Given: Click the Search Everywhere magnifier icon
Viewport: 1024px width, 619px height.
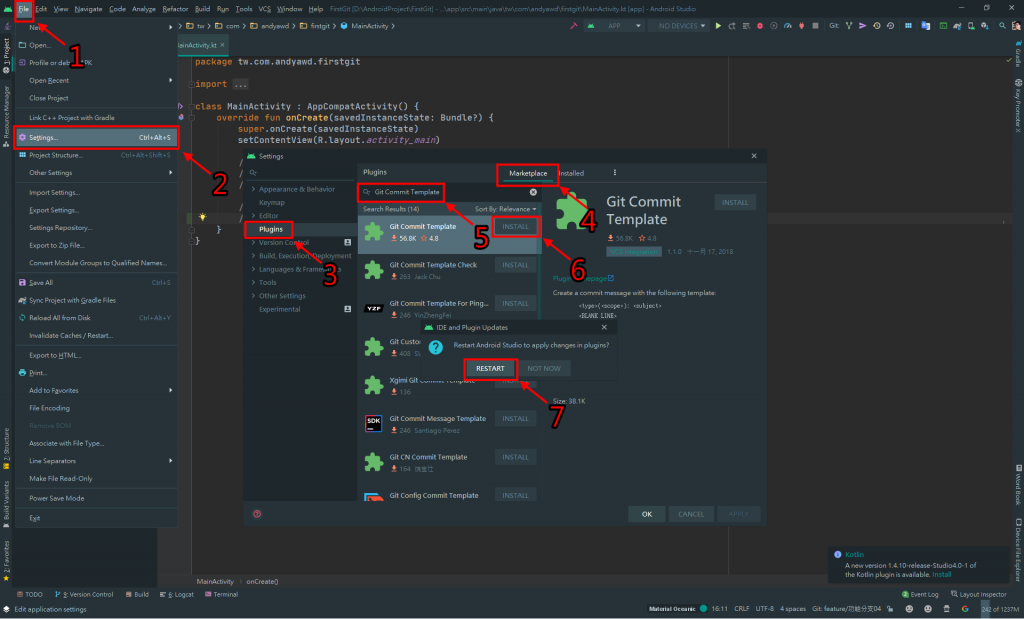Looking at the screenshot, I should (x=1002, y=26).
